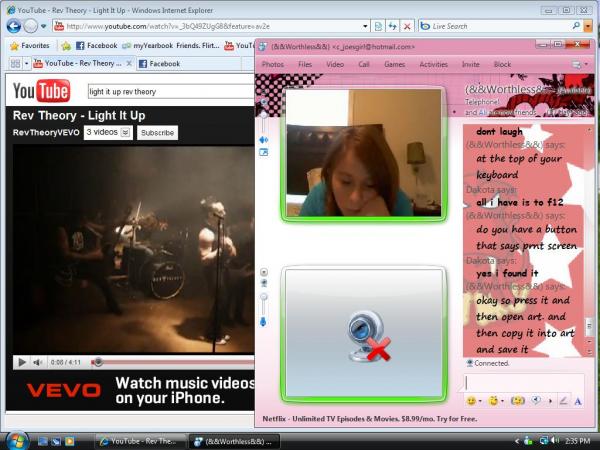Click the volume icon in system tray

(555, 441)
